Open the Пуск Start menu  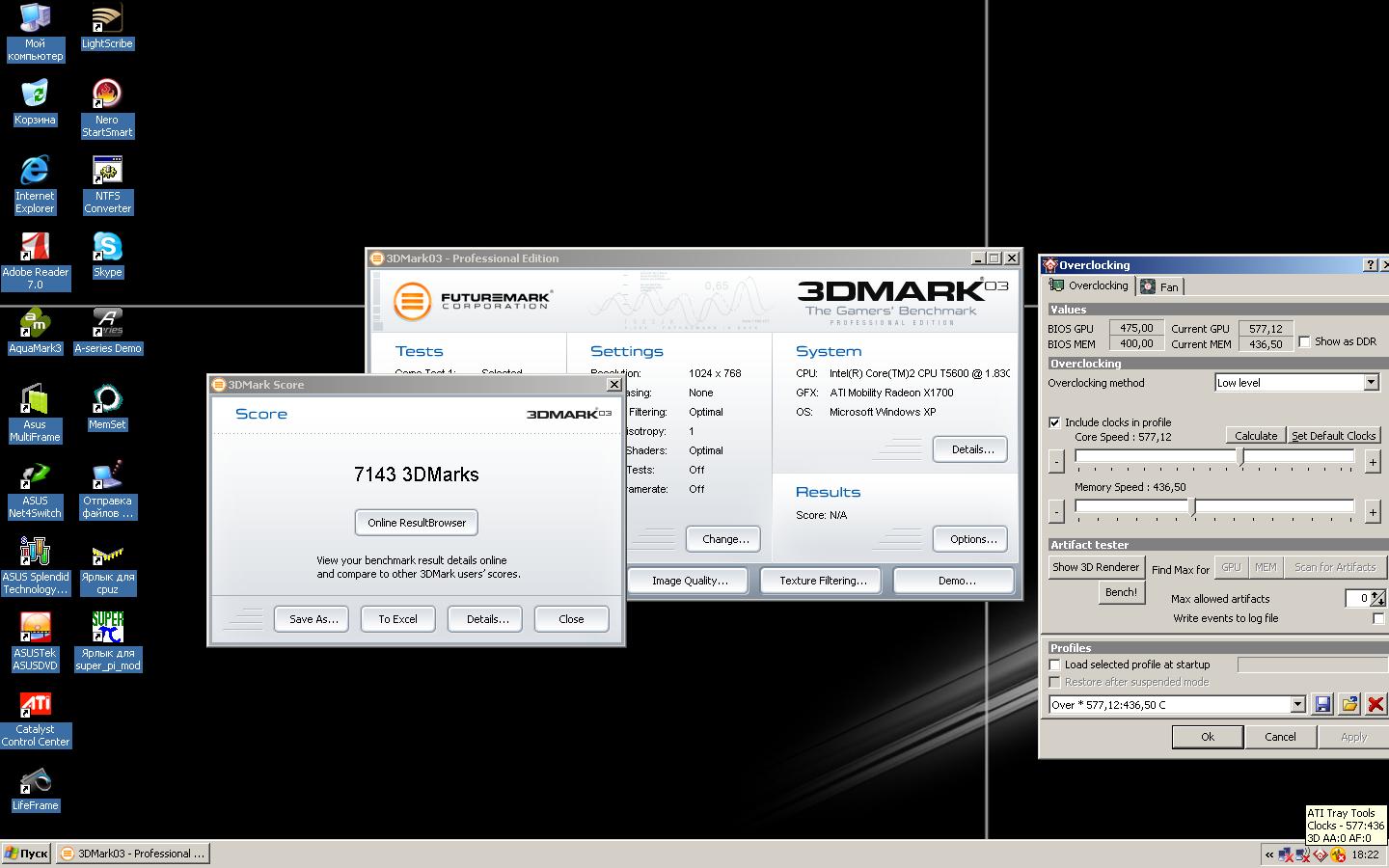click(26, 854)
